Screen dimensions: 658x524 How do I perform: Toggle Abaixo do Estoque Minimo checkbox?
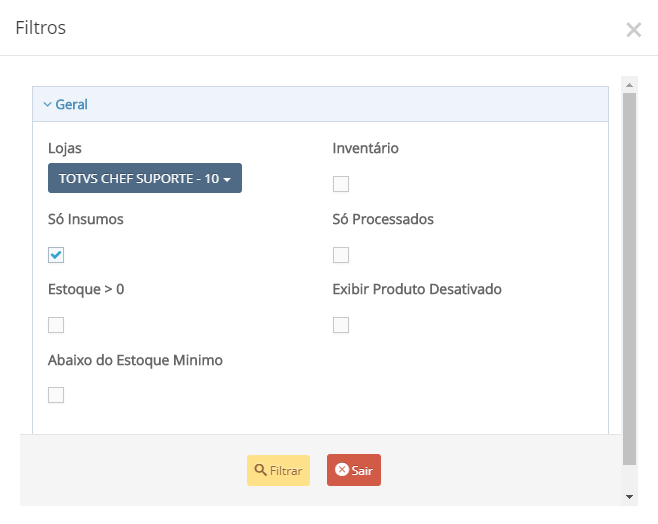coord(56,395)
